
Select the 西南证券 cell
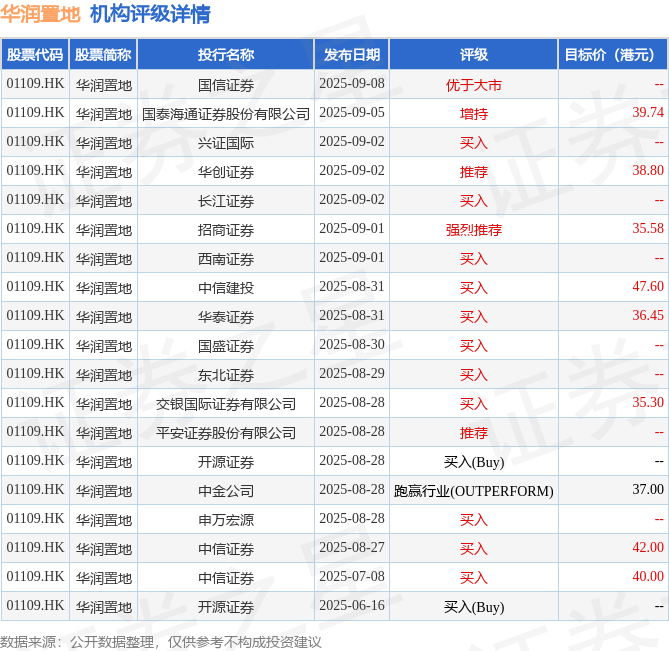226,259
